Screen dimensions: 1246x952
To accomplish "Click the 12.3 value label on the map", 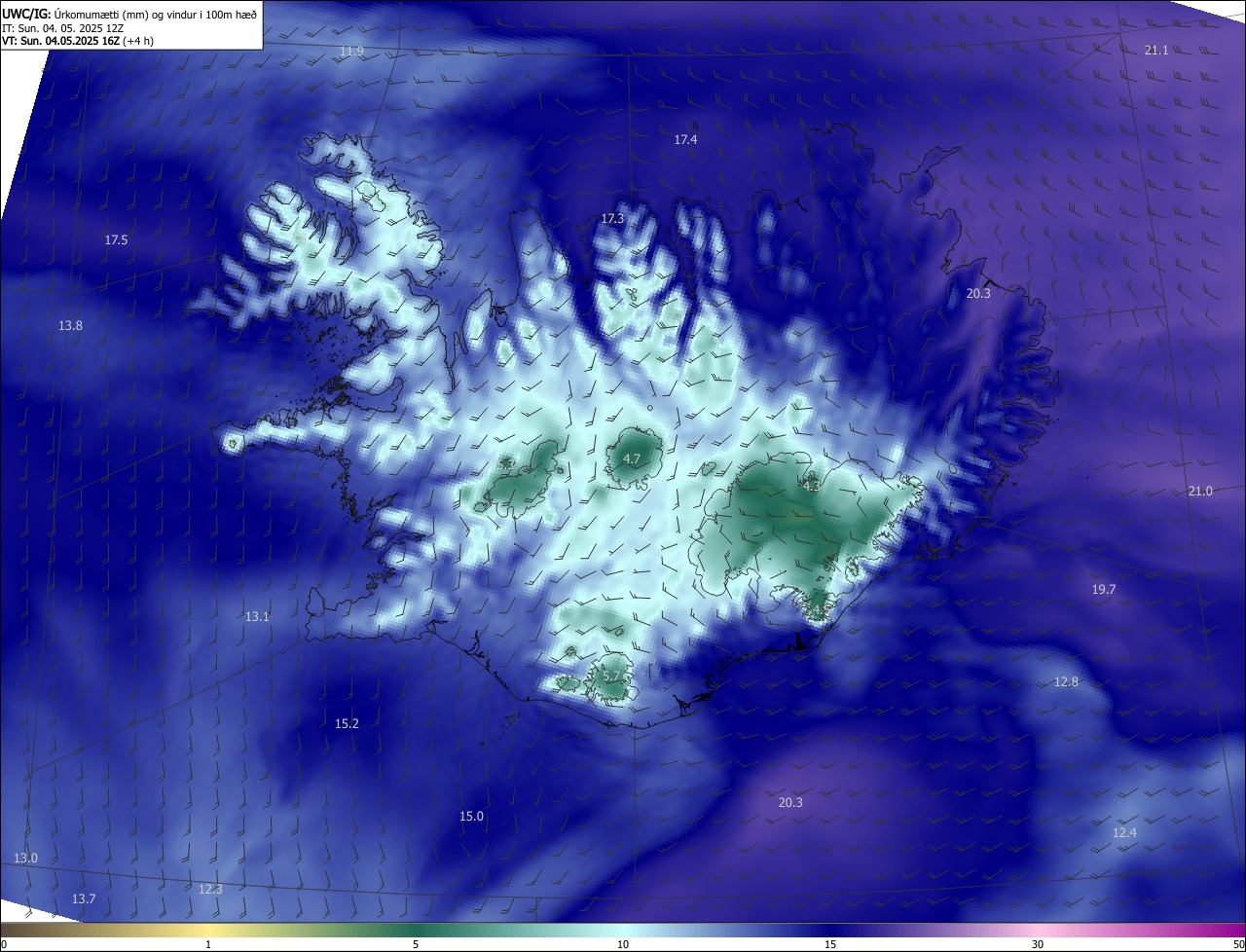I will coord(210,890).
